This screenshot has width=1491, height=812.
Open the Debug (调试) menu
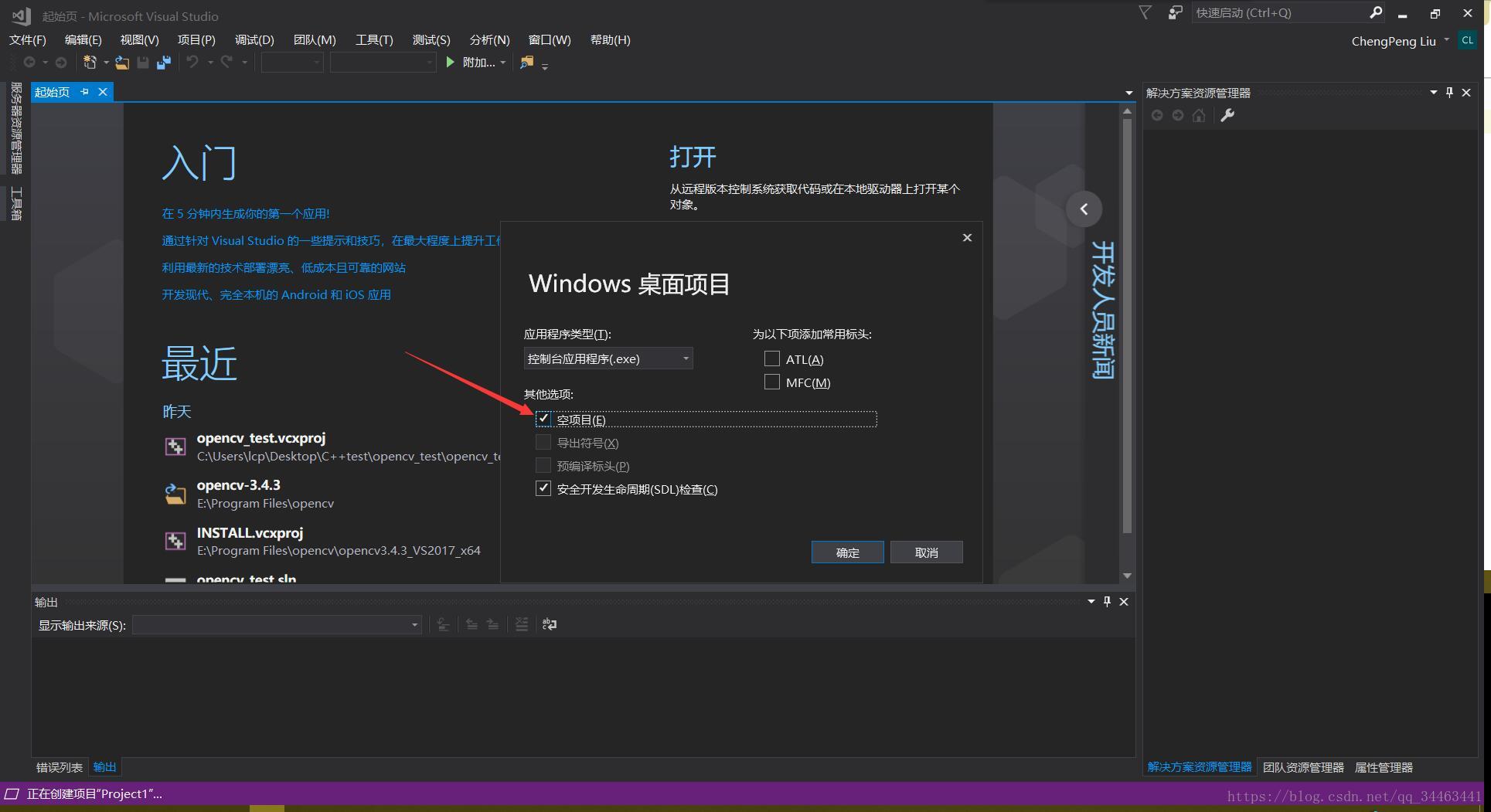254,39
